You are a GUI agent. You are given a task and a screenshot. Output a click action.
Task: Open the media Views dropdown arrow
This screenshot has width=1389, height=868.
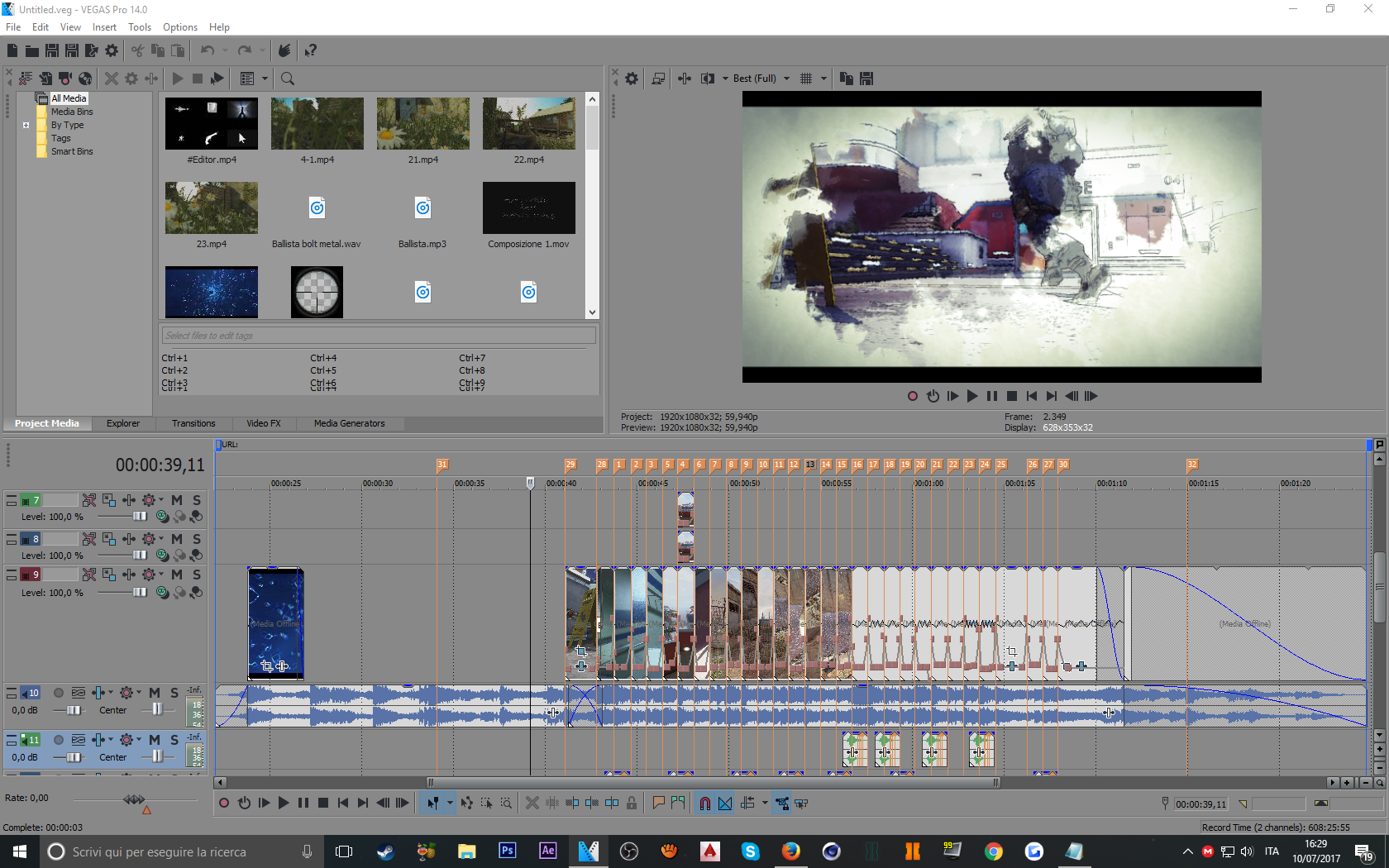265,79
